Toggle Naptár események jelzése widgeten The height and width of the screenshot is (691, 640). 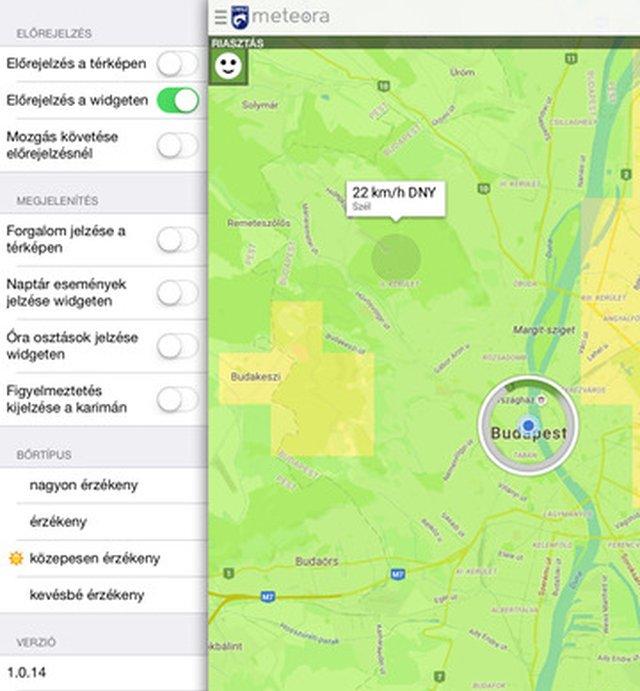tap(177, 293)
